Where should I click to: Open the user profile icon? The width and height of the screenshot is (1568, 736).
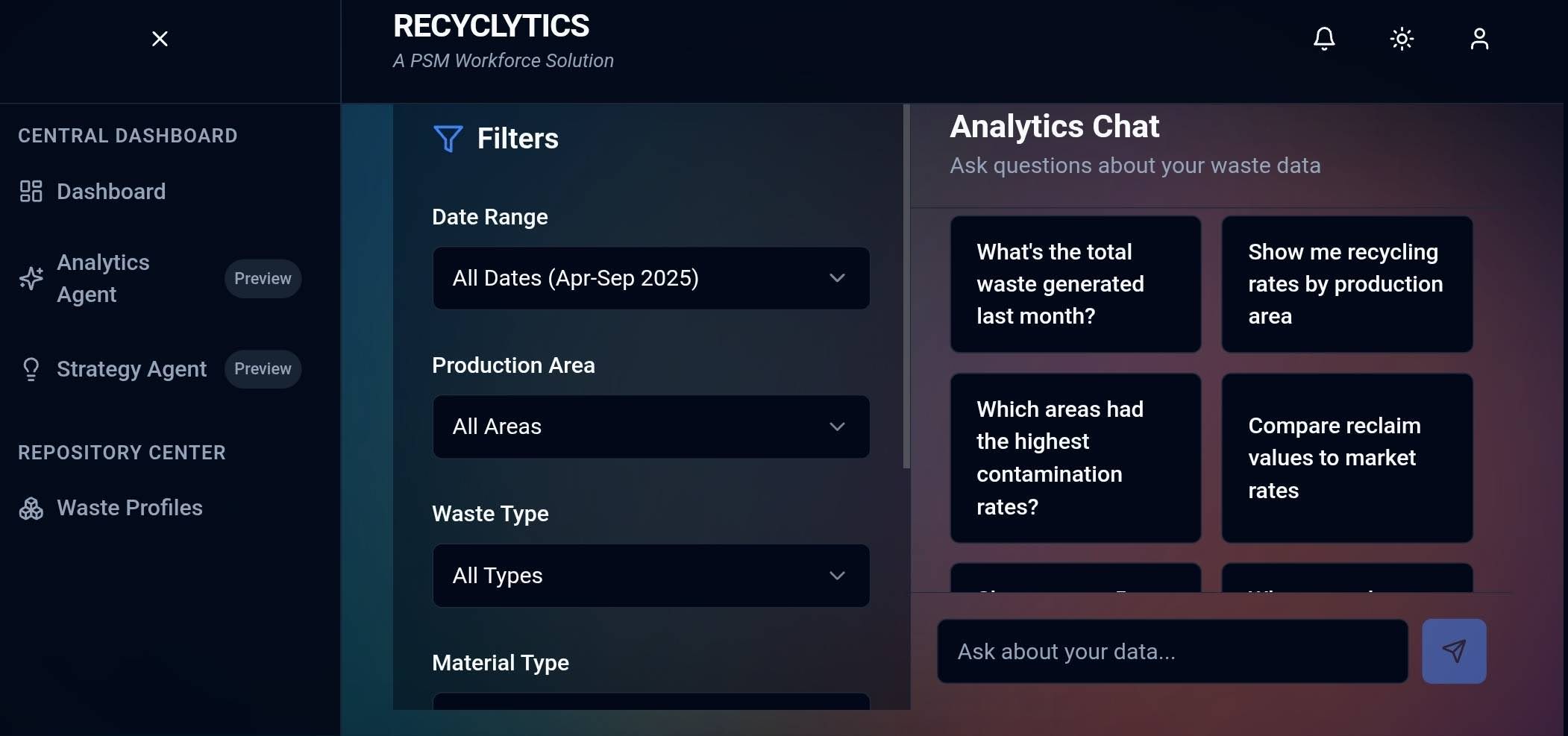click(x=1479, y=38)
